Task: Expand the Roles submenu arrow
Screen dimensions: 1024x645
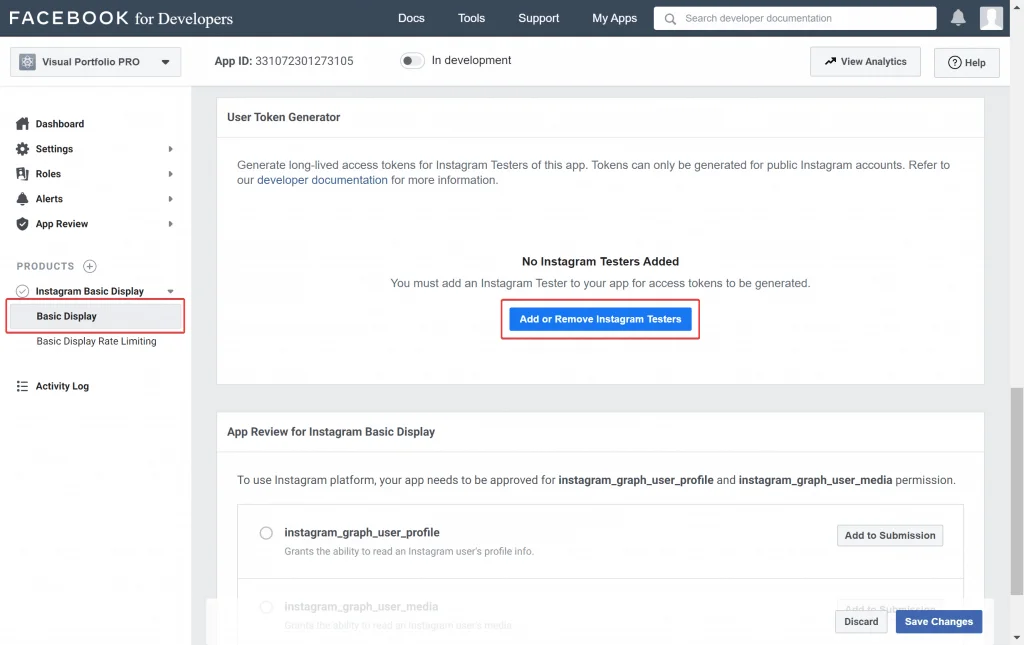Action: (x=170, y=174)
